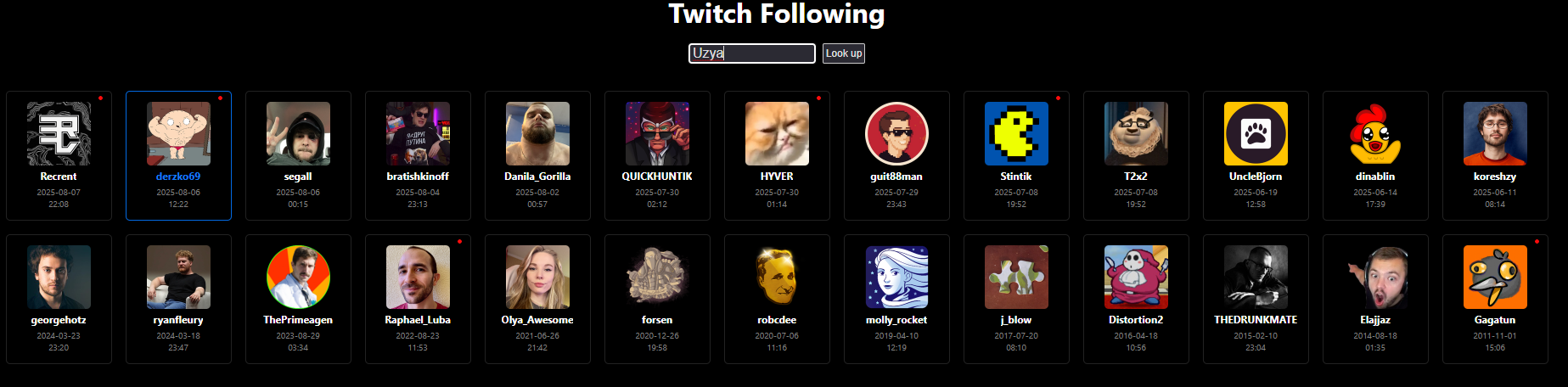1568x387 pixels.
Task: Select guit88man's round avatar
Action: coord(896,133)
